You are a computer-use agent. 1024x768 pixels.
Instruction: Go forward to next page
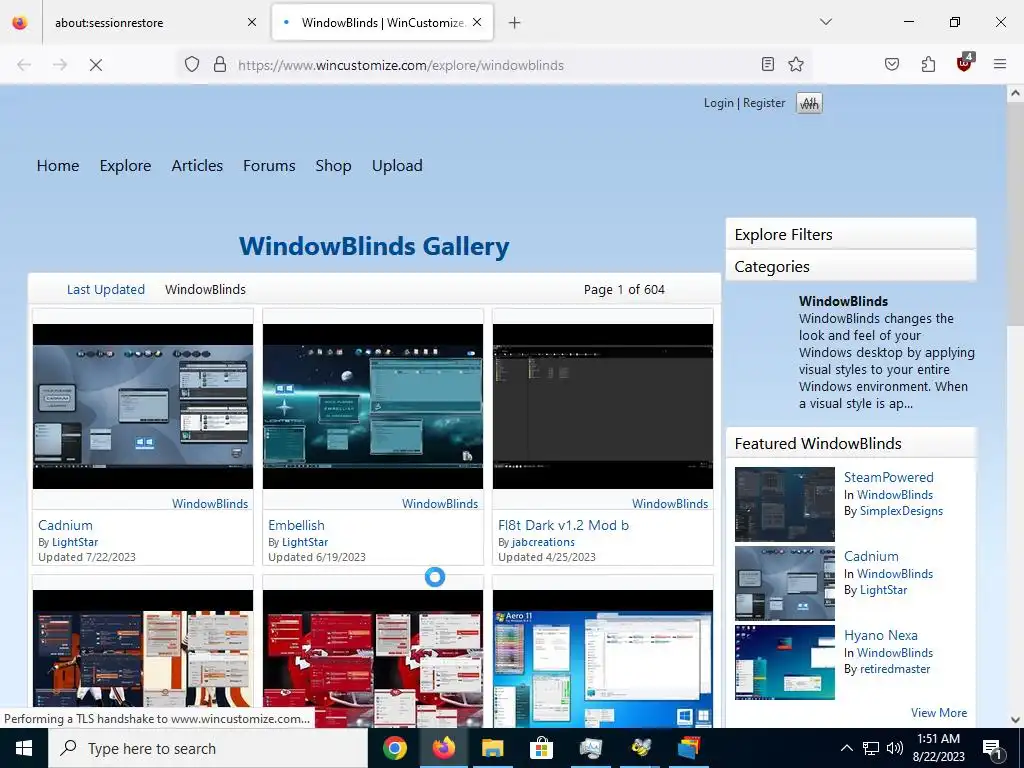60,65
